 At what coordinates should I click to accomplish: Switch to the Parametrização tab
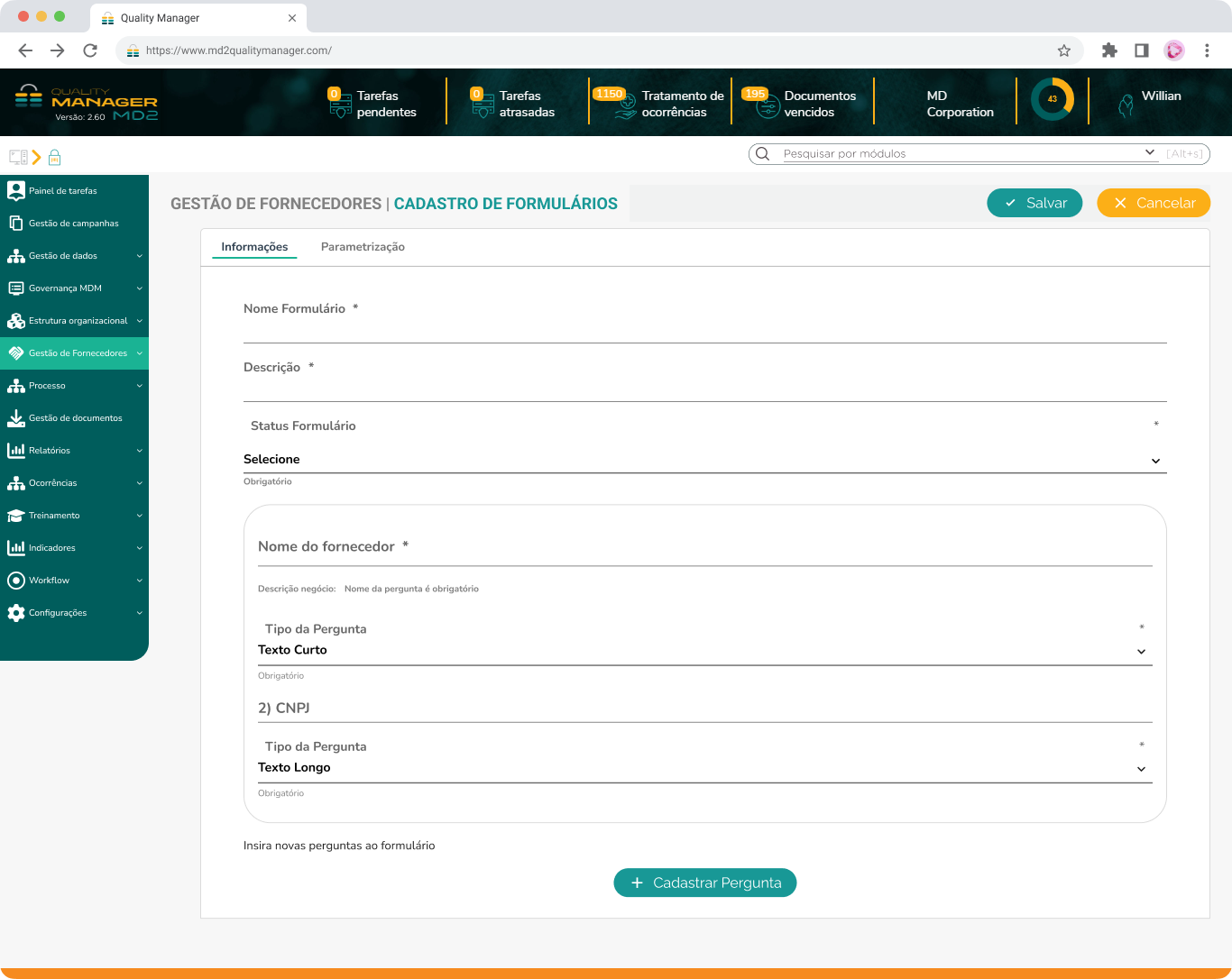tap(363, 246)
